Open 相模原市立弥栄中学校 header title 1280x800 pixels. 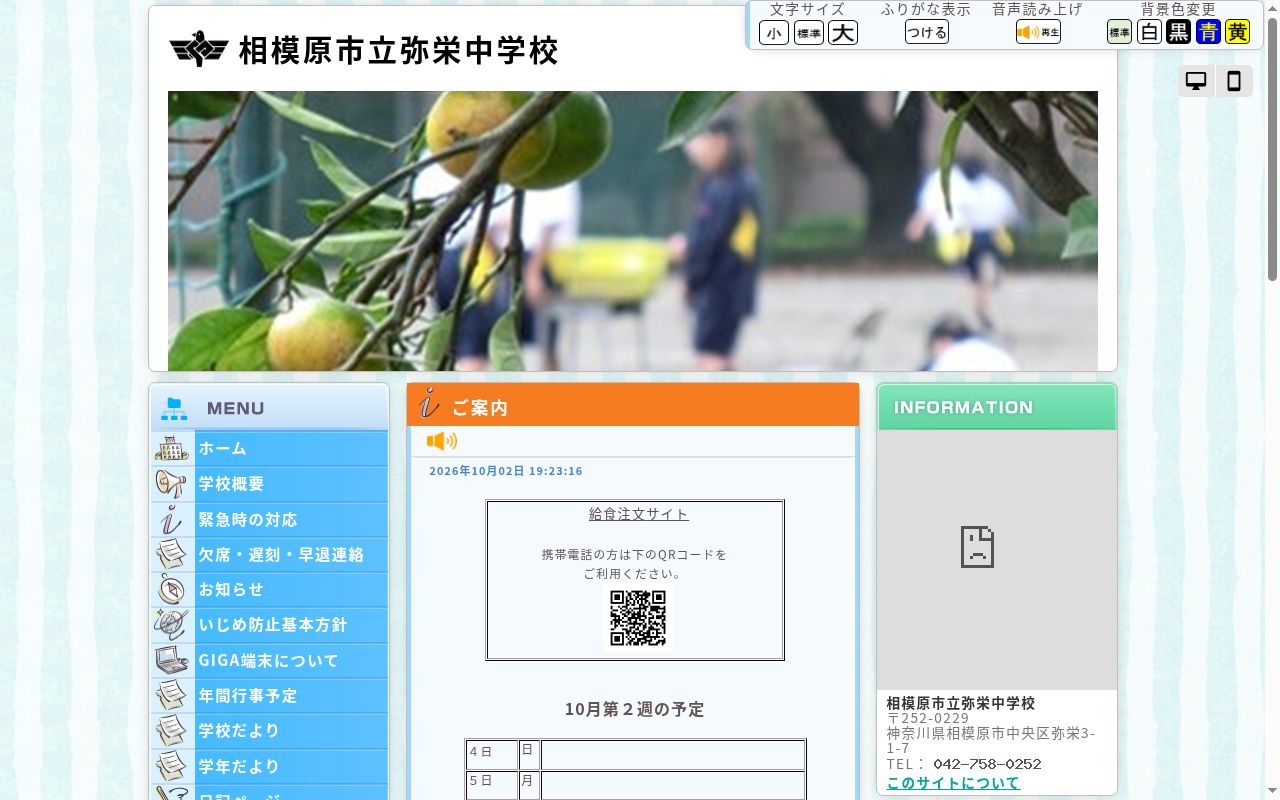(x=398, y=50)
